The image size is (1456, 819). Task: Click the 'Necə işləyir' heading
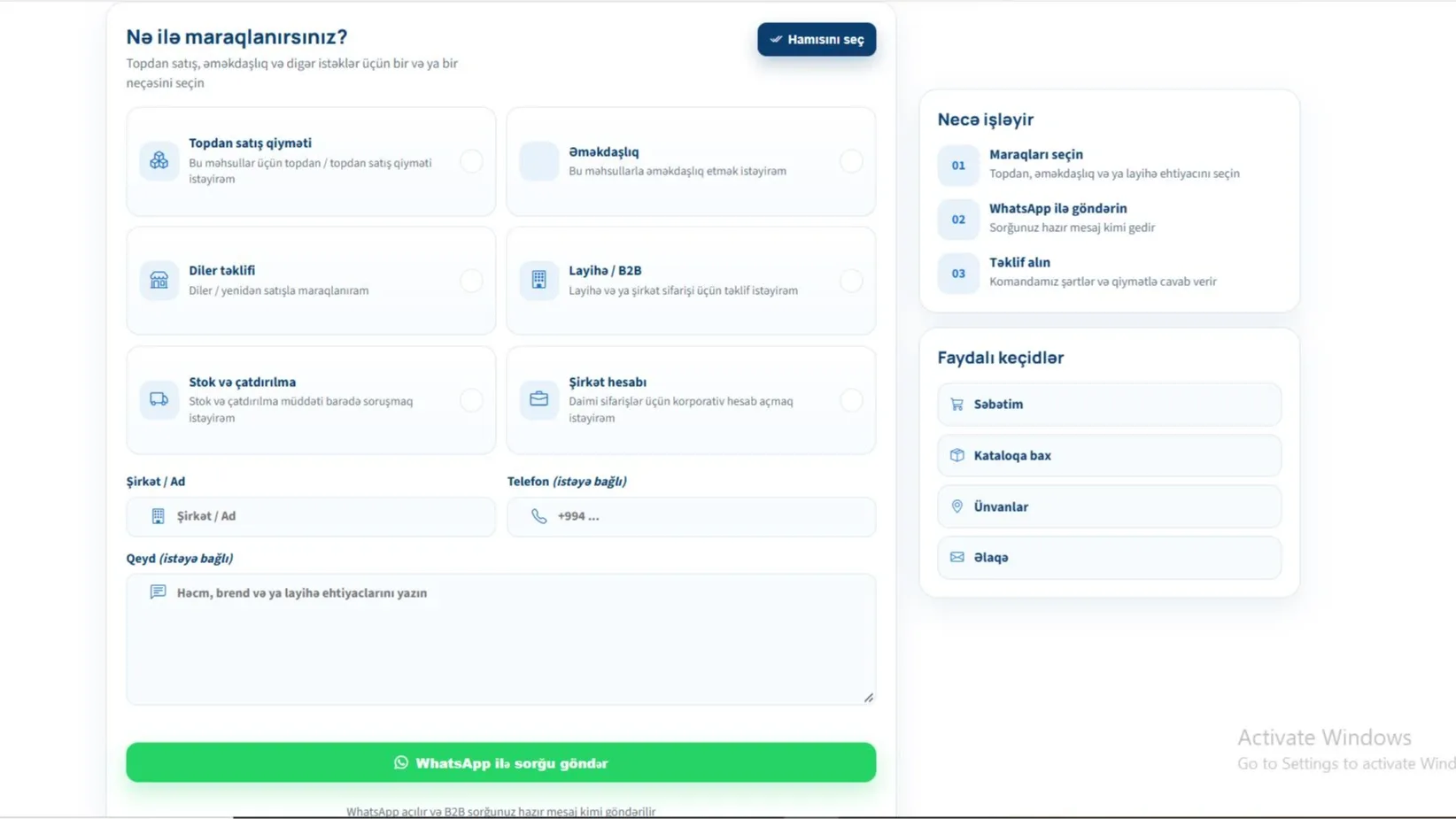pos(986,120)
